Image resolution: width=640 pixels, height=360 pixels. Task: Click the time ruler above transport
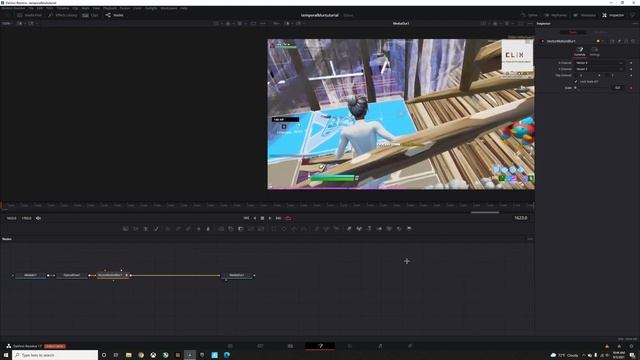point(267,205)
